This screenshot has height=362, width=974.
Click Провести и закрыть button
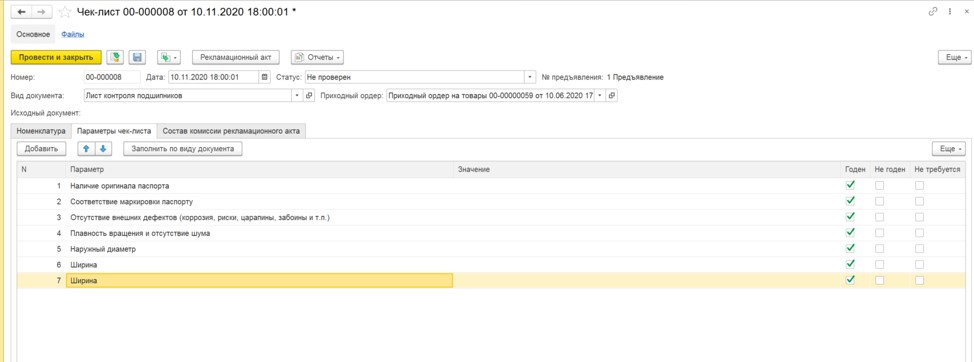click(56, 57)
